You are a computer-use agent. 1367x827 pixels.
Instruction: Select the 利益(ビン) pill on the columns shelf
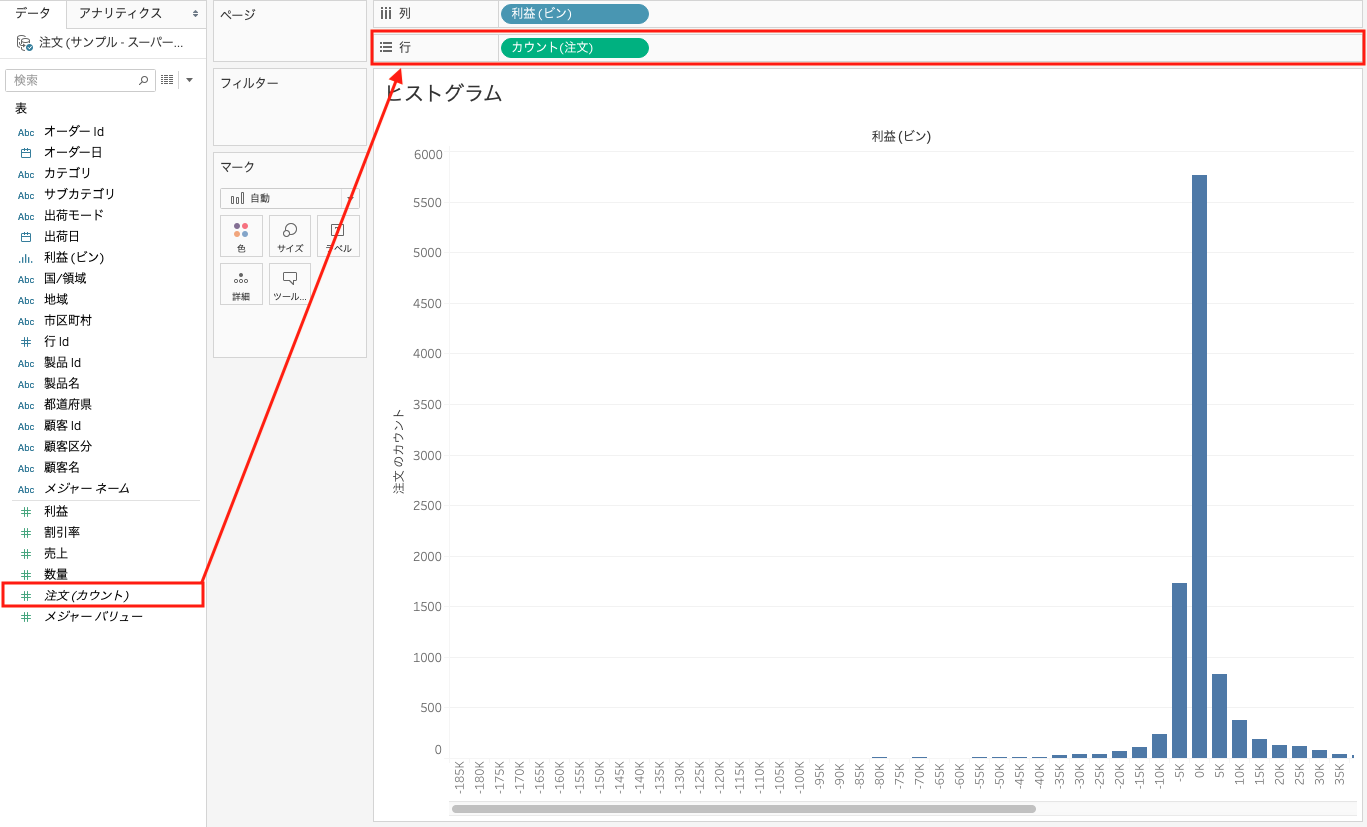pyautogui.click(x=574, y=14)
